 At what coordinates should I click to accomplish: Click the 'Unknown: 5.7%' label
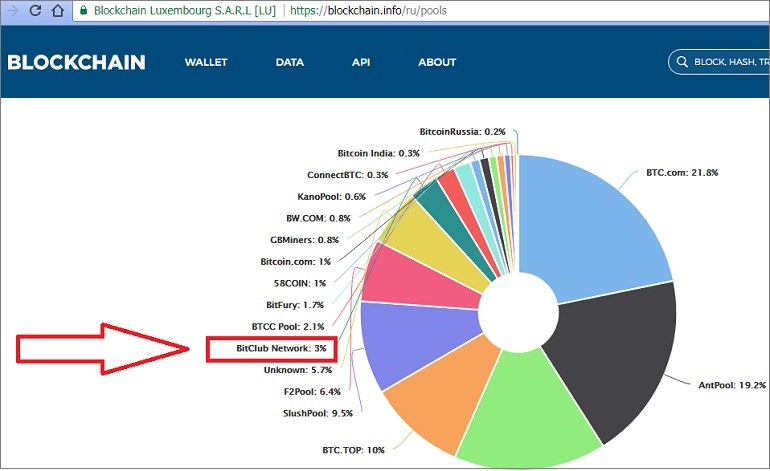(x=298, y=370)
